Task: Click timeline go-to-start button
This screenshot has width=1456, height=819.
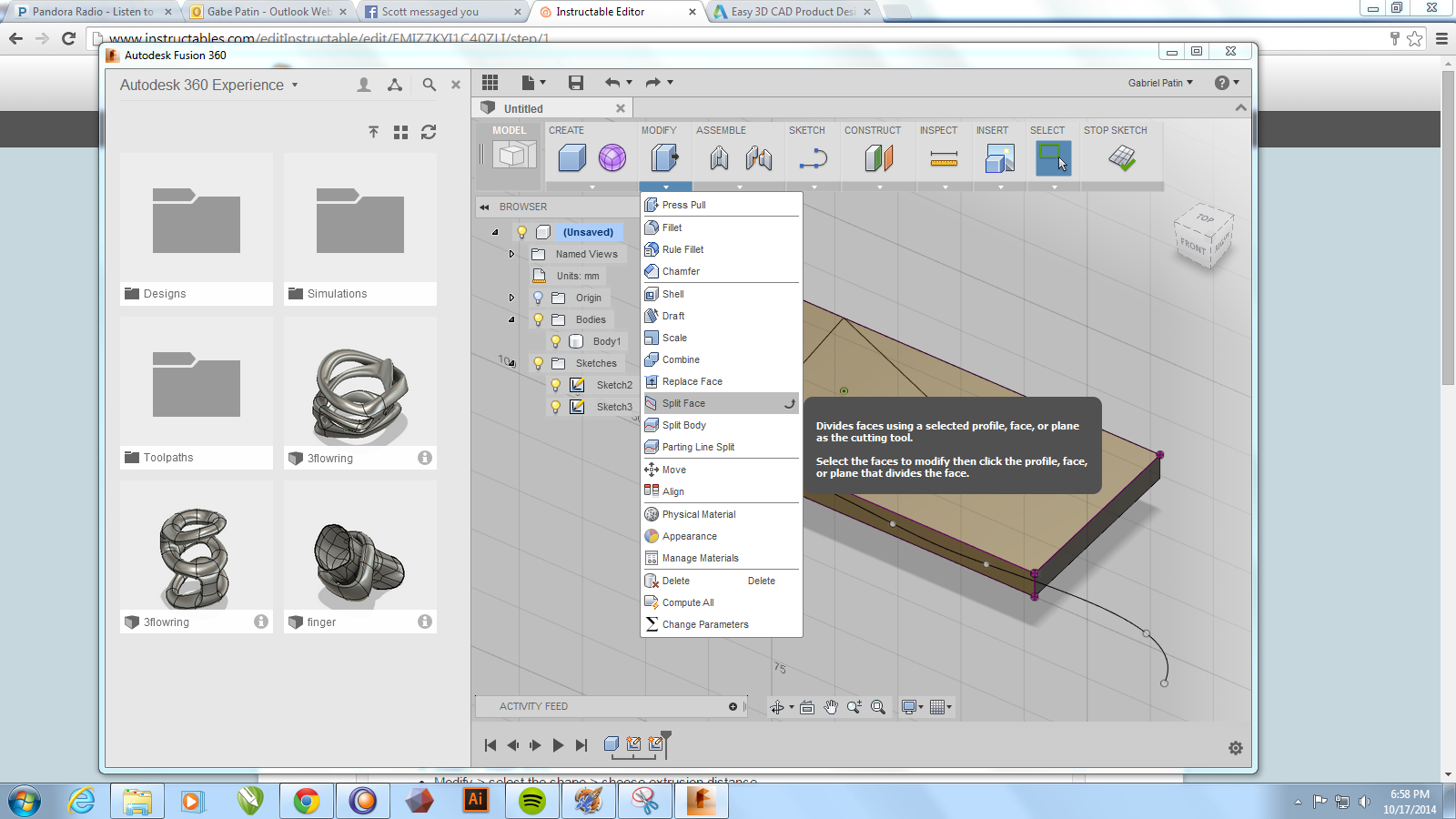Action: (490, 745)
